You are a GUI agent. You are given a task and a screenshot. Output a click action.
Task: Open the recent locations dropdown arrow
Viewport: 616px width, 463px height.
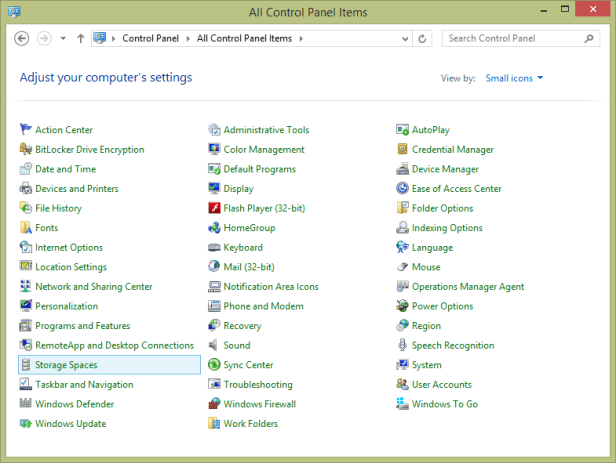(63, 38)
